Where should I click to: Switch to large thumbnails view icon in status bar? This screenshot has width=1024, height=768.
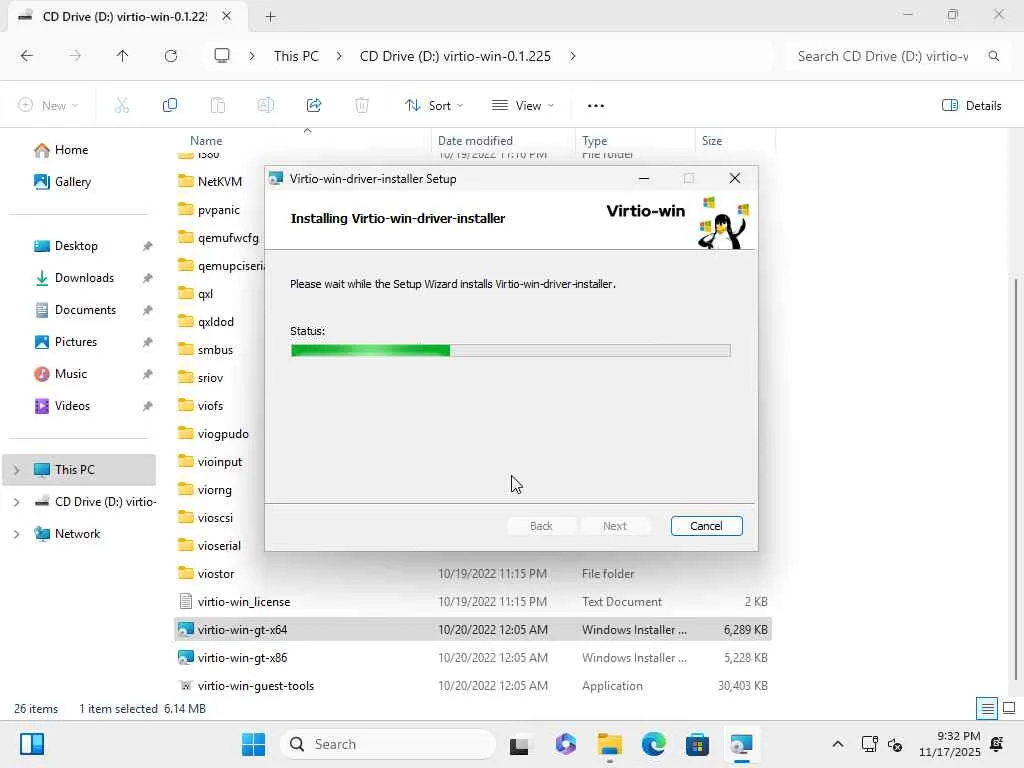pyautogui.click(x=1009, y=709)
